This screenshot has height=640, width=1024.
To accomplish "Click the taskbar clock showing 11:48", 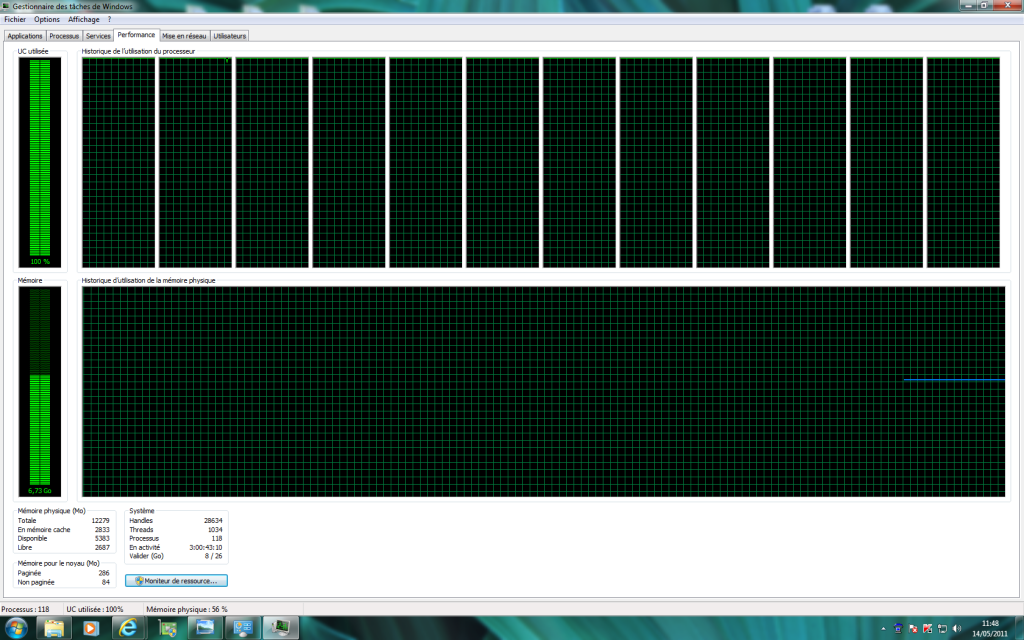I will click(990, 628).
